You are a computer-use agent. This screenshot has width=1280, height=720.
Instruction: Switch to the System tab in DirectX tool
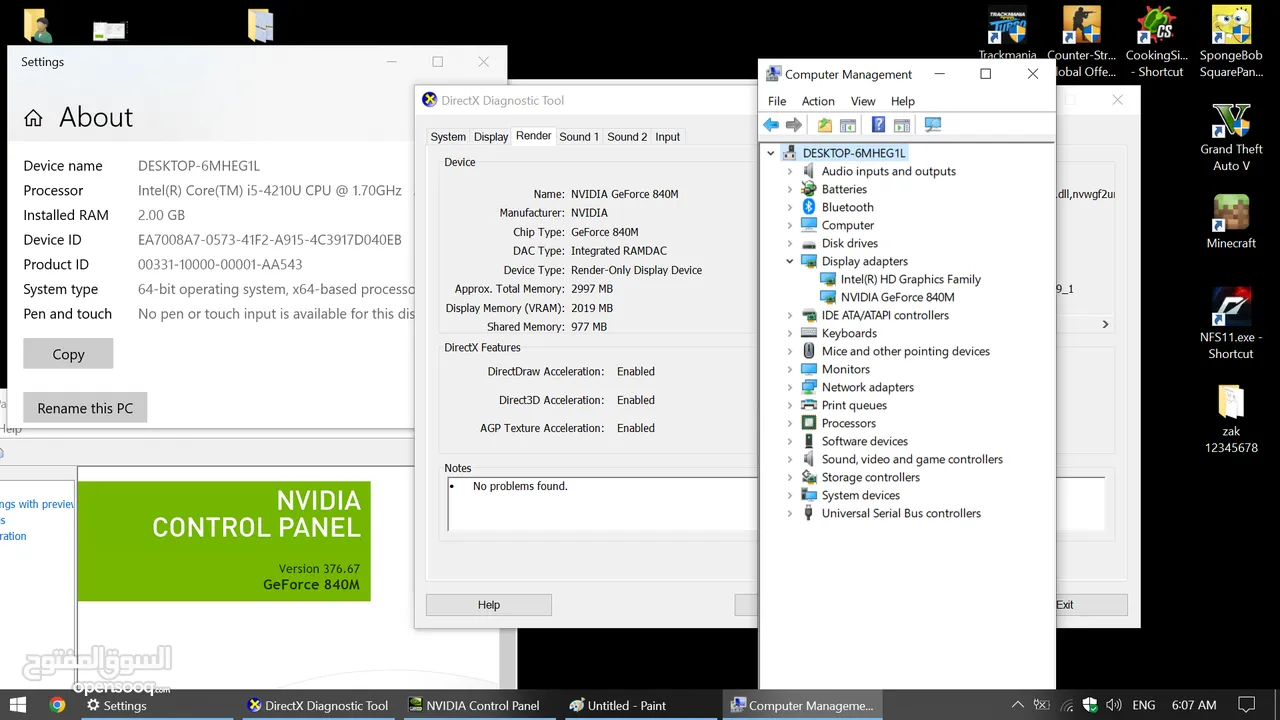tap(448, 137)
